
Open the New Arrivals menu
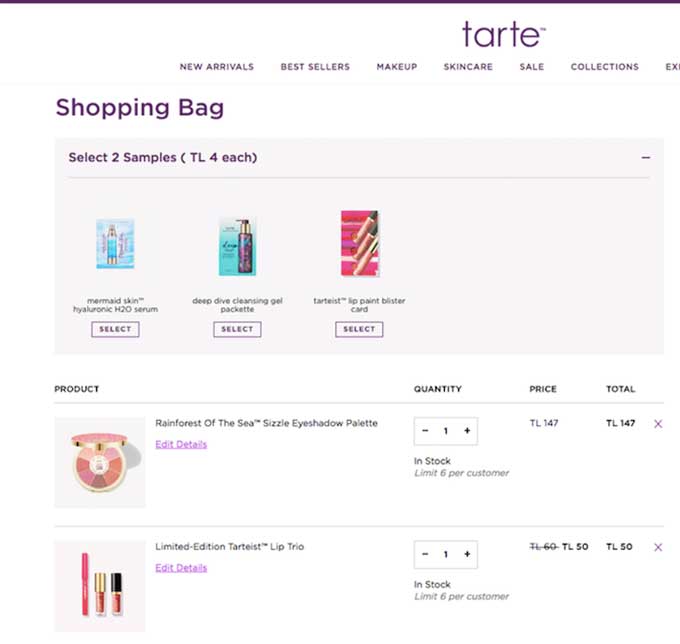pyautogui.click(x=217, y=67)
